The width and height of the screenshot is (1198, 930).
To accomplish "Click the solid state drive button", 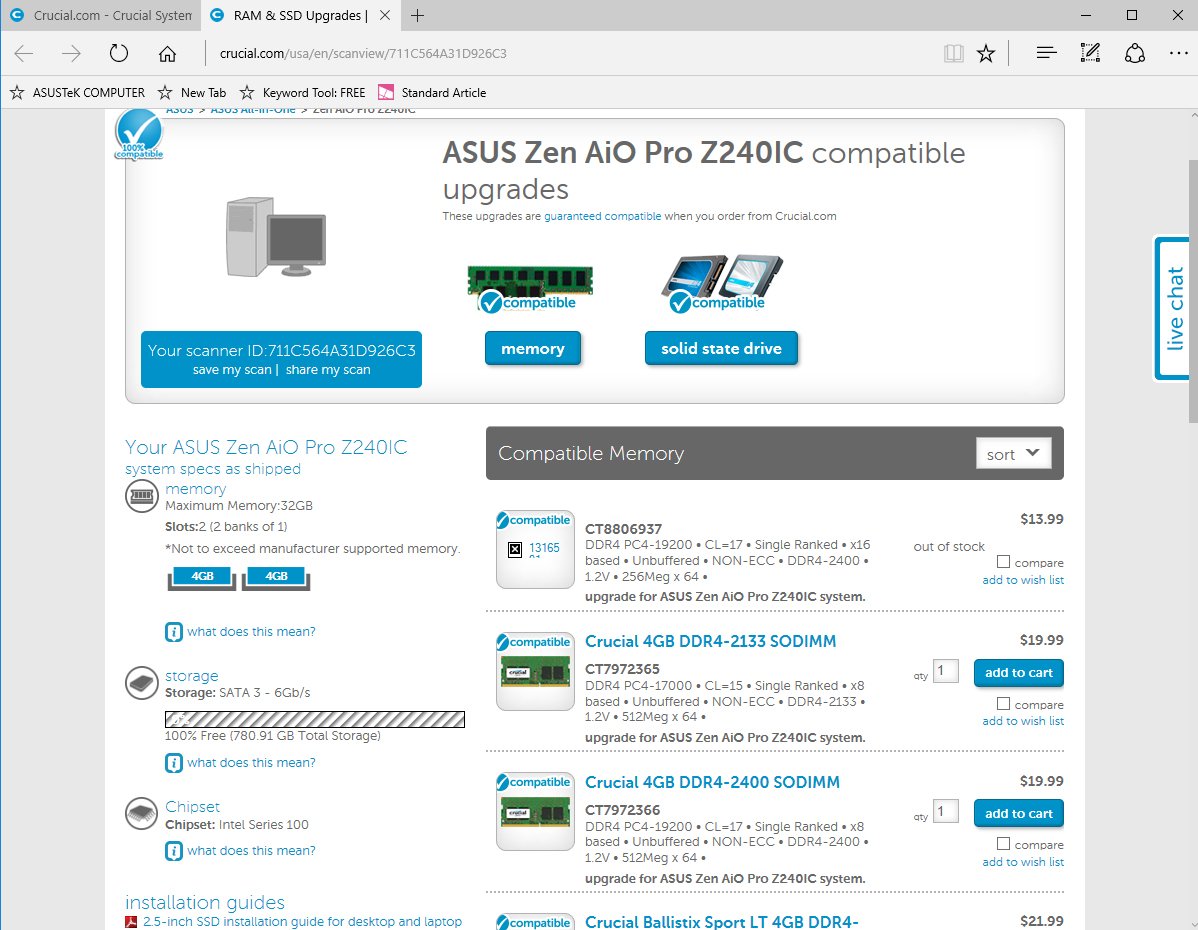I will click(x=721, y=348).
